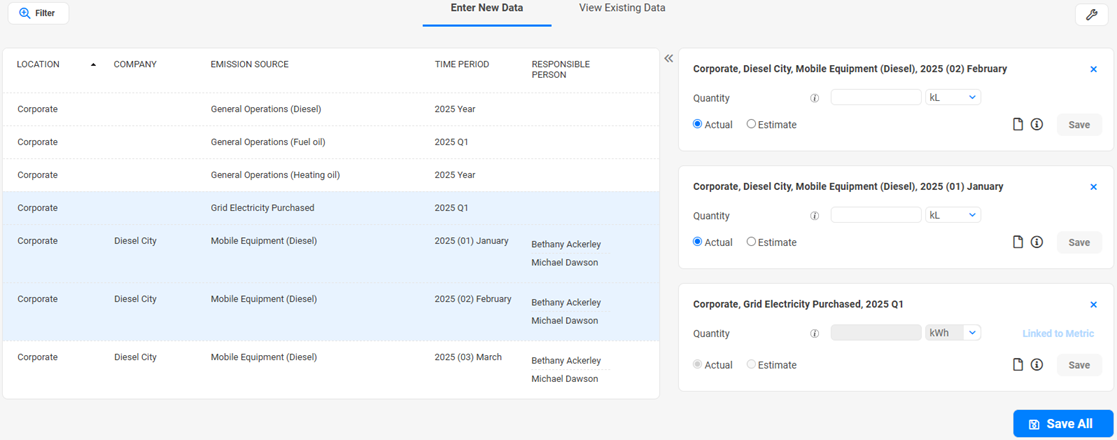Click Diesel City in the February row
Screen dimensions: 1117x440
coord(135,299)
